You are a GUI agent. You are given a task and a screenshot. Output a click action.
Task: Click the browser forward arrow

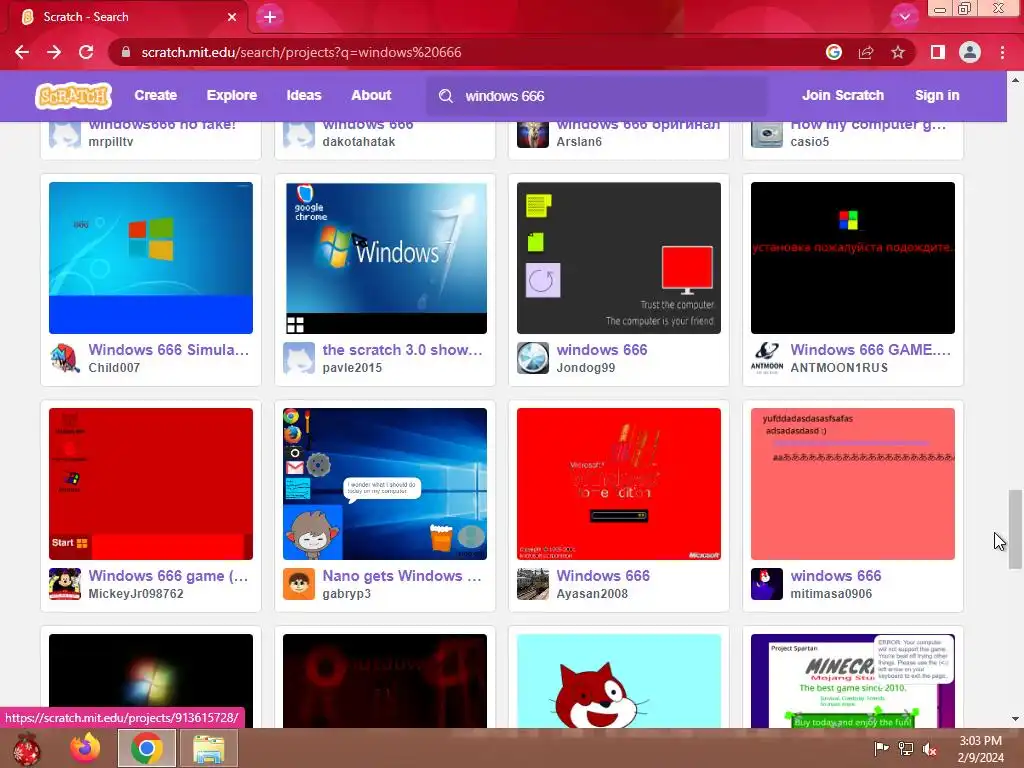click(54, 52)
